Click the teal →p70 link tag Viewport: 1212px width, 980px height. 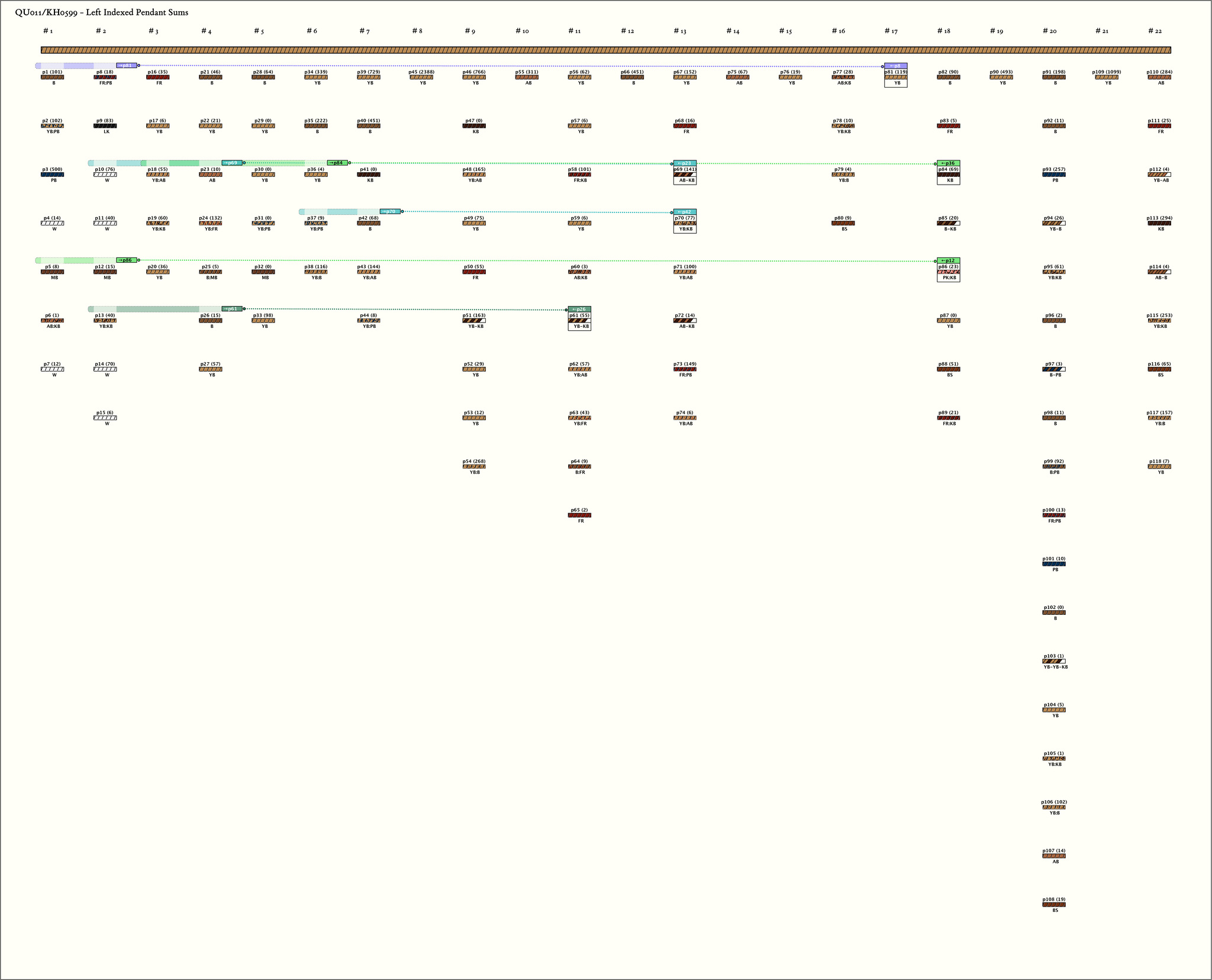[390, 211]
